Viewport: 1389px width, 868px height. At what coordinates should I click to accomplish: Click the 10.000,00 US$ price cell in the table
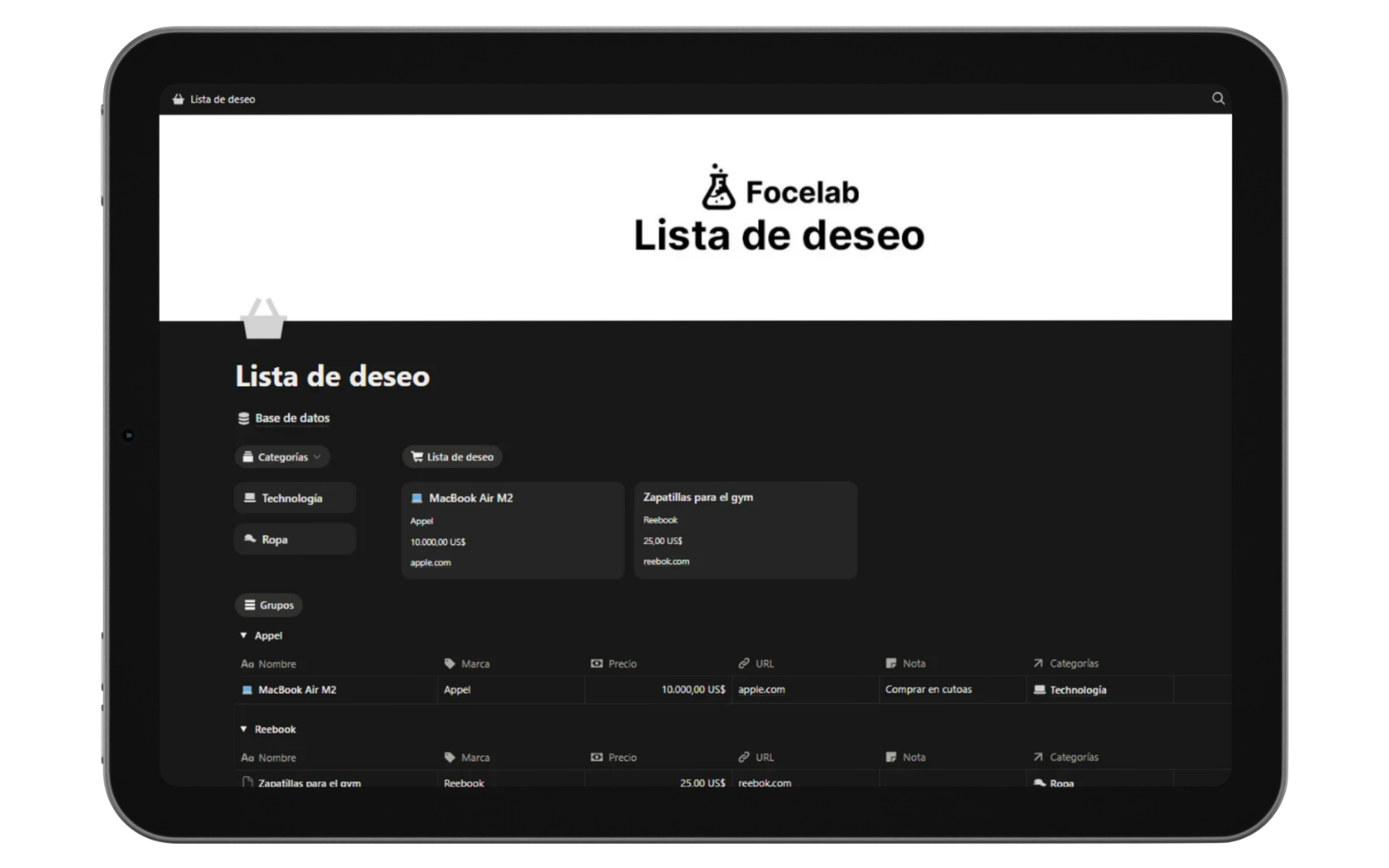[x=658, y=690]
